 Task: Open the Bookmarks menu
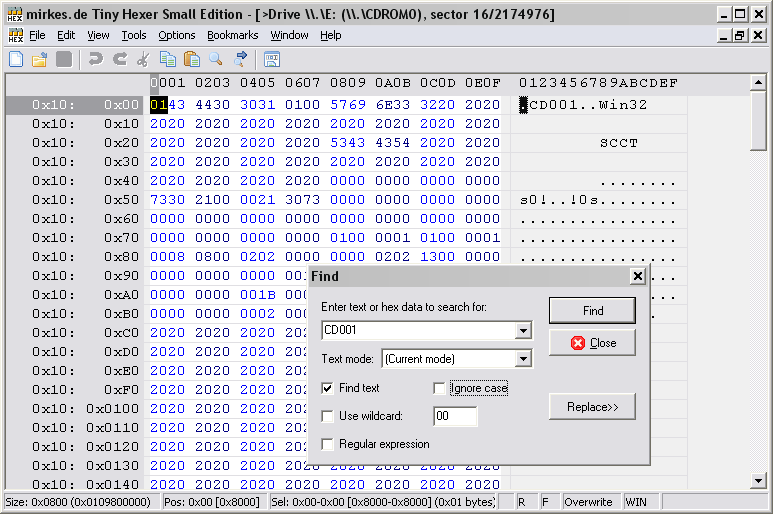click(233, 35)
